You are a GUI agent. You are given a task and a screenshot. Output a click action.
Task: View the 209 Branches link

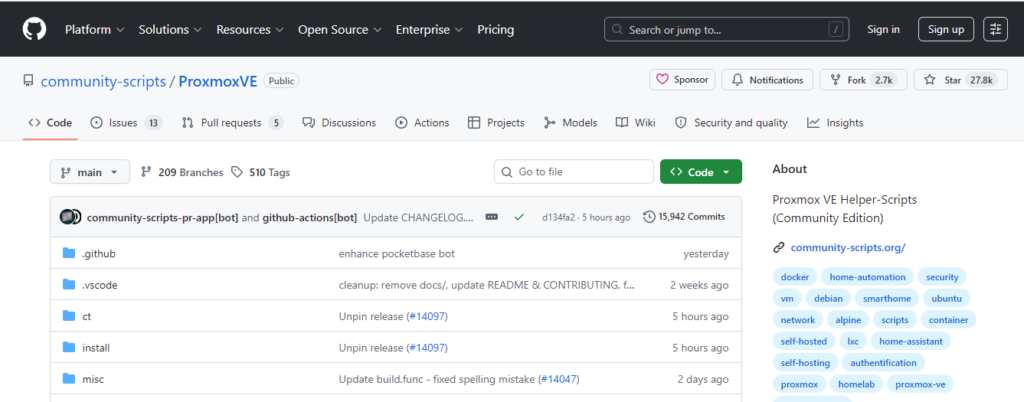182,172
